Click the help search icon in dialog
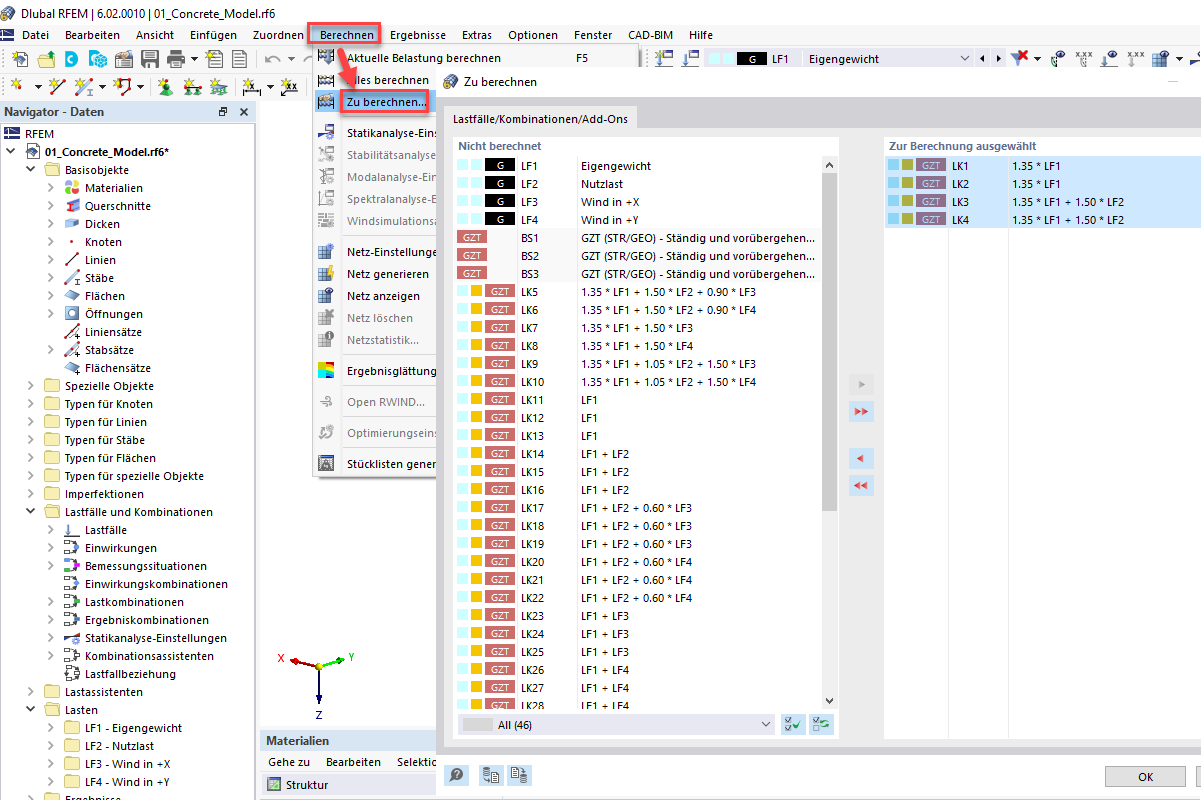The height and width of the screenshot is (800, 1201). click(455, 775)
